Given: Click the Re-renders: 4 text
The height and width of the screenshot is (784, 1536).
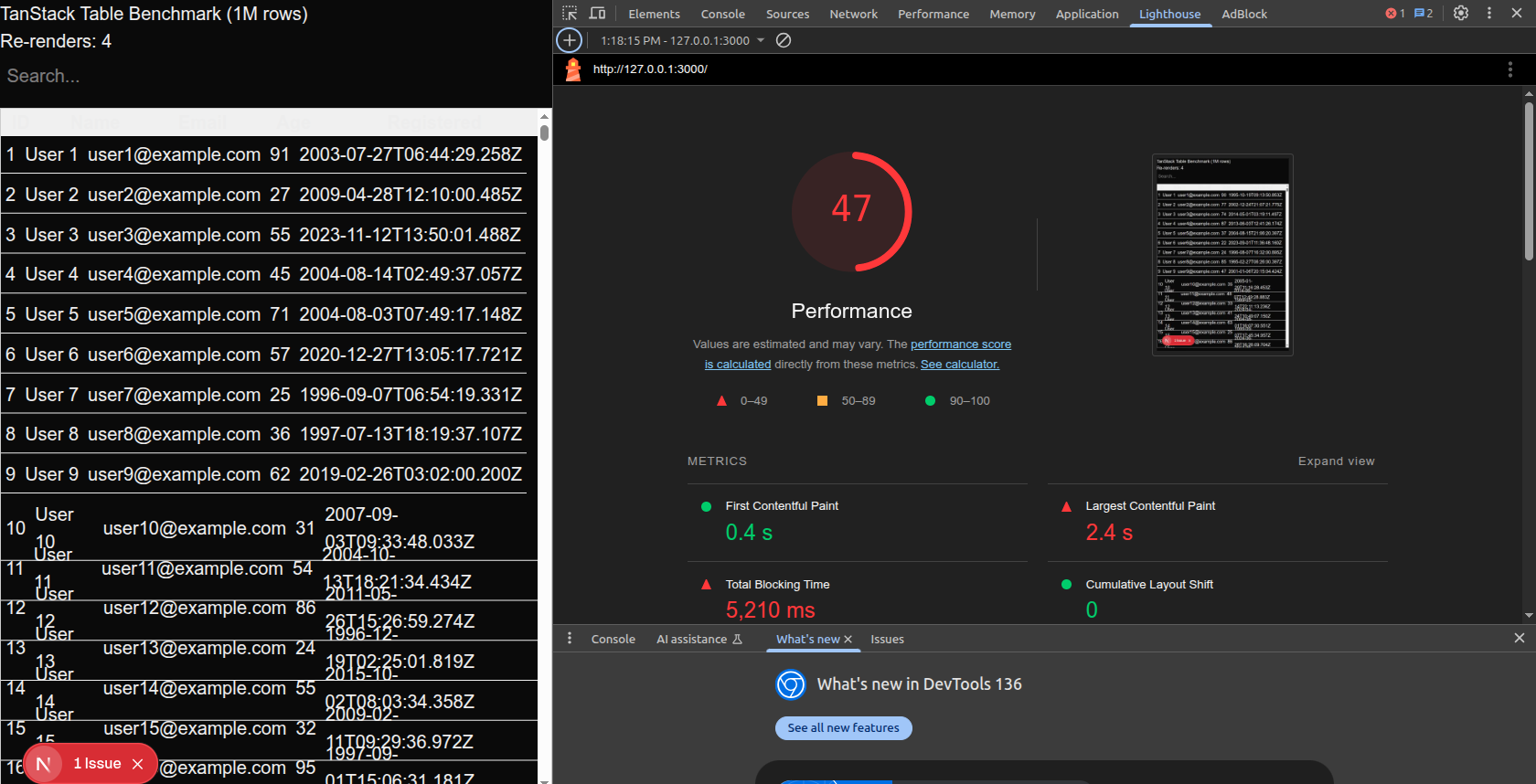Looking at the screenshot, I should [56, 41].
